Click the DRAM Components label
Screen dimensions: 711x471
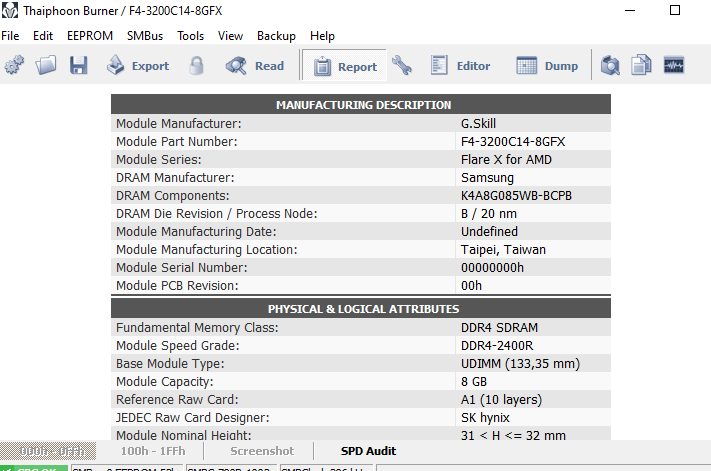[173, 195]
